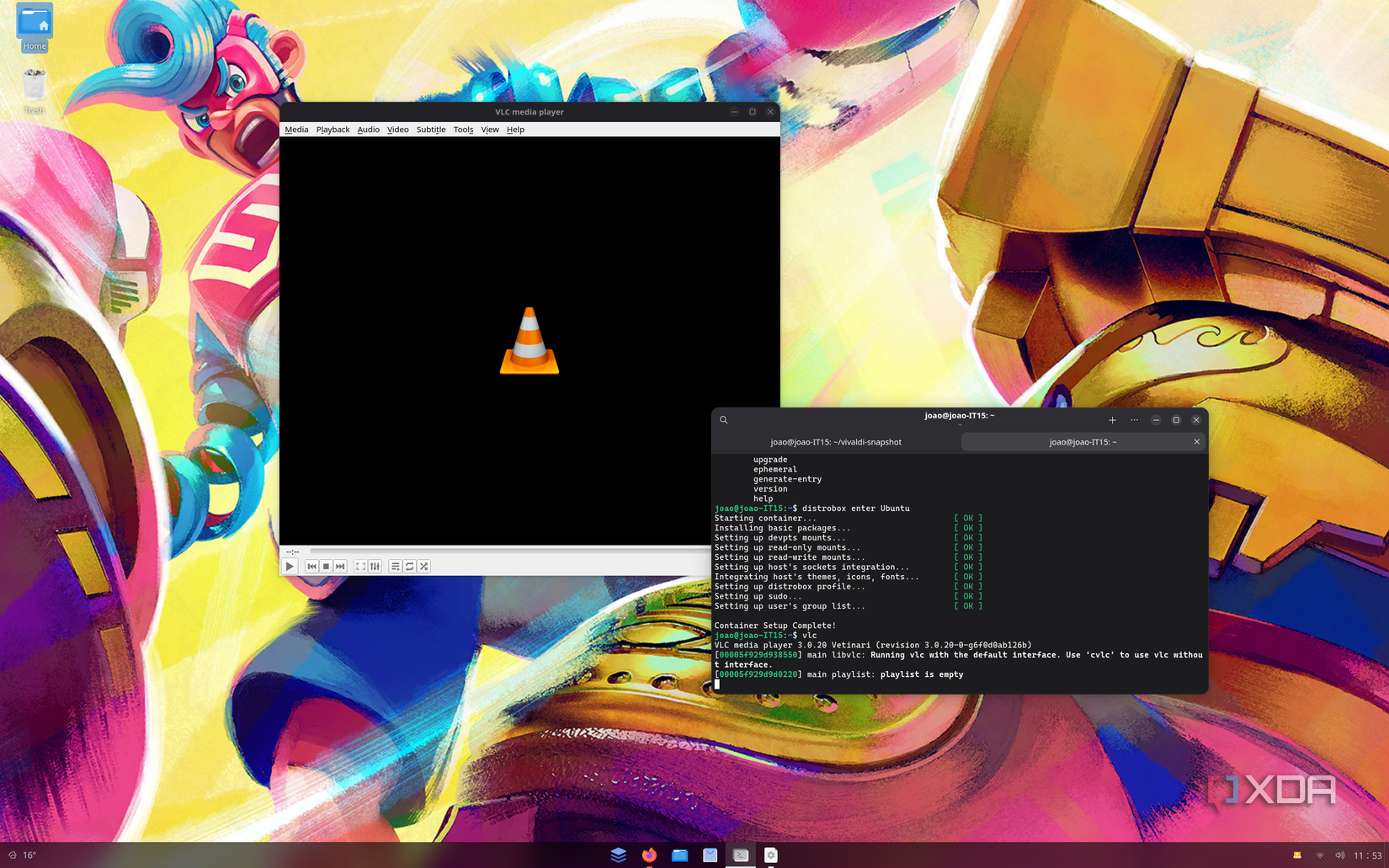Viewport: 1389px width, 868px height.
Task: Toggle VLC fullscreen video mode
Action: coord(360,567)
